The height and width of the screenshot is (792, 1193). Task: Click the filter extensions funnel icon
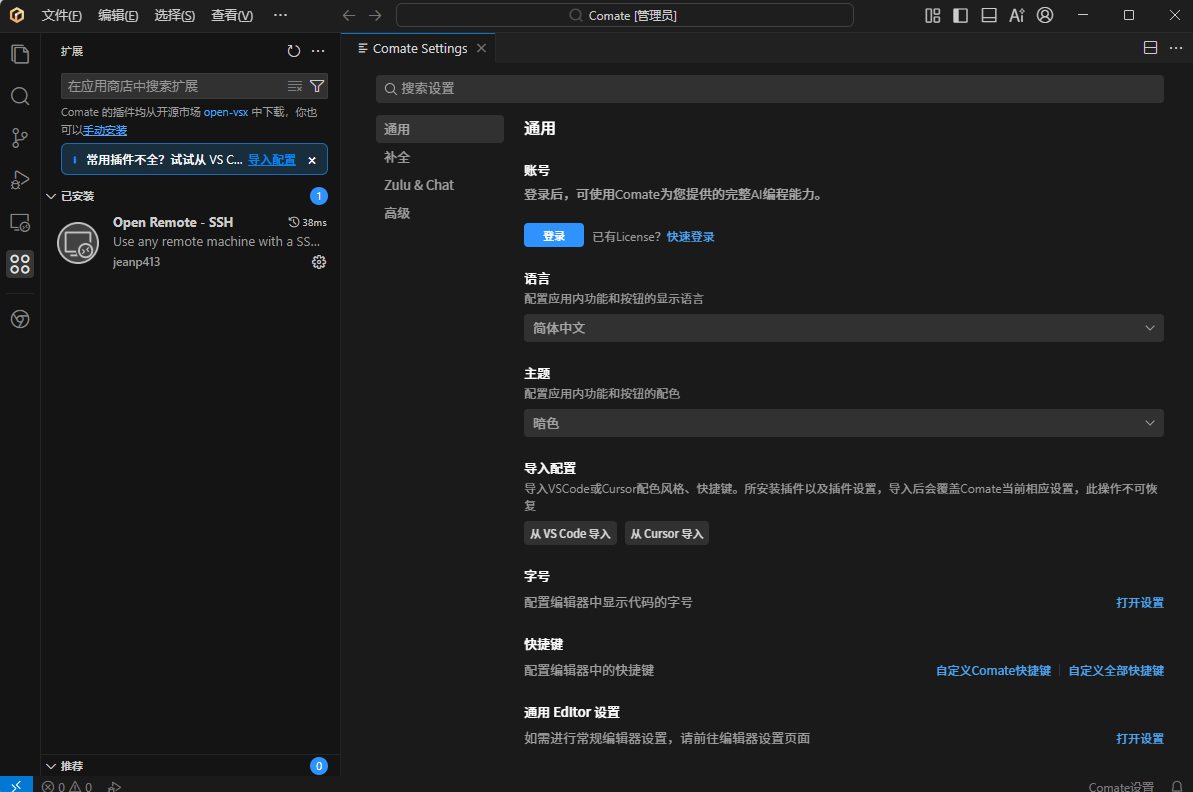317,86
